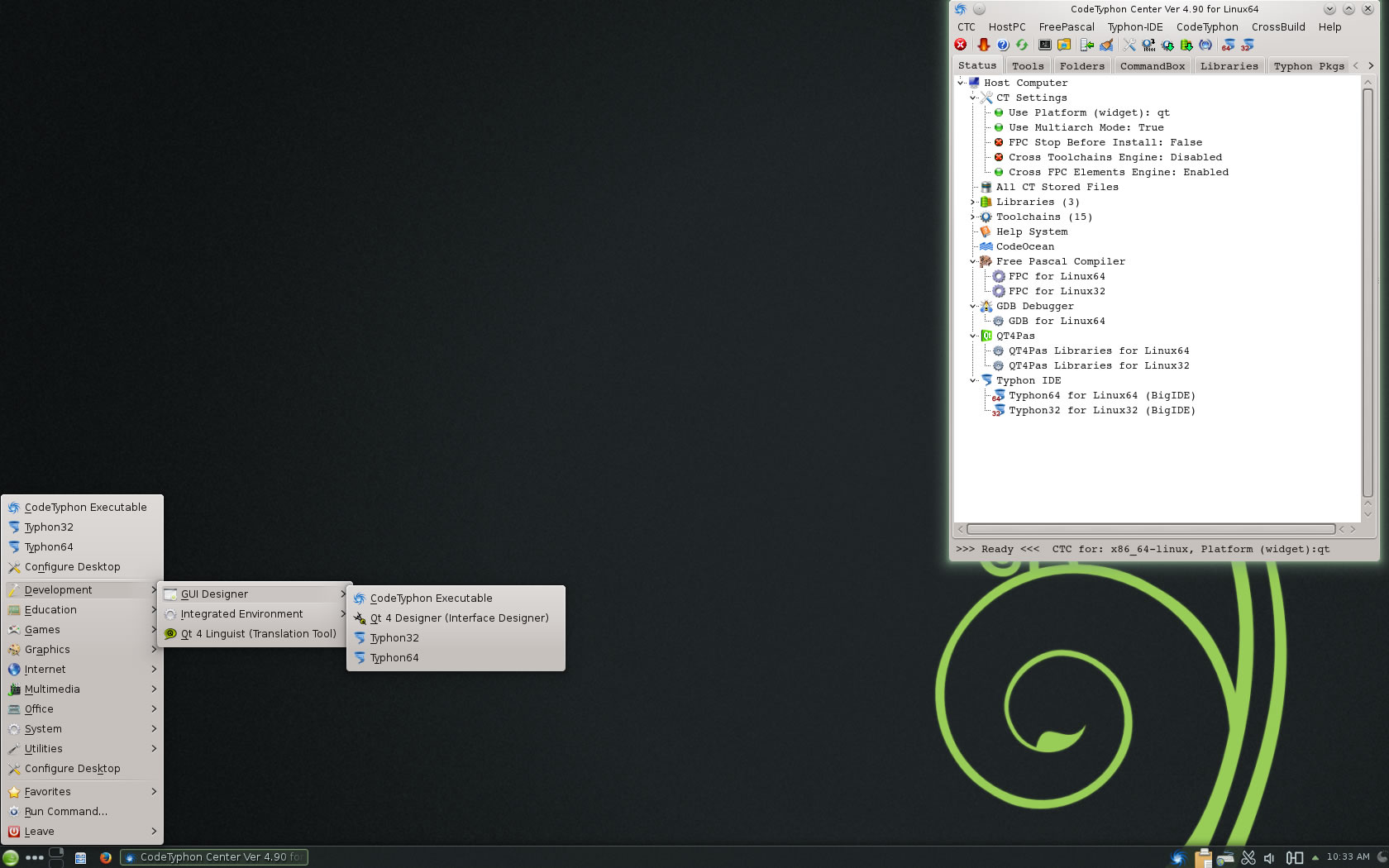The width and height of the screenshot is (1389, 868).
Task: Click the gear with binary digits icon
Action: click(x=1148, y=45)
